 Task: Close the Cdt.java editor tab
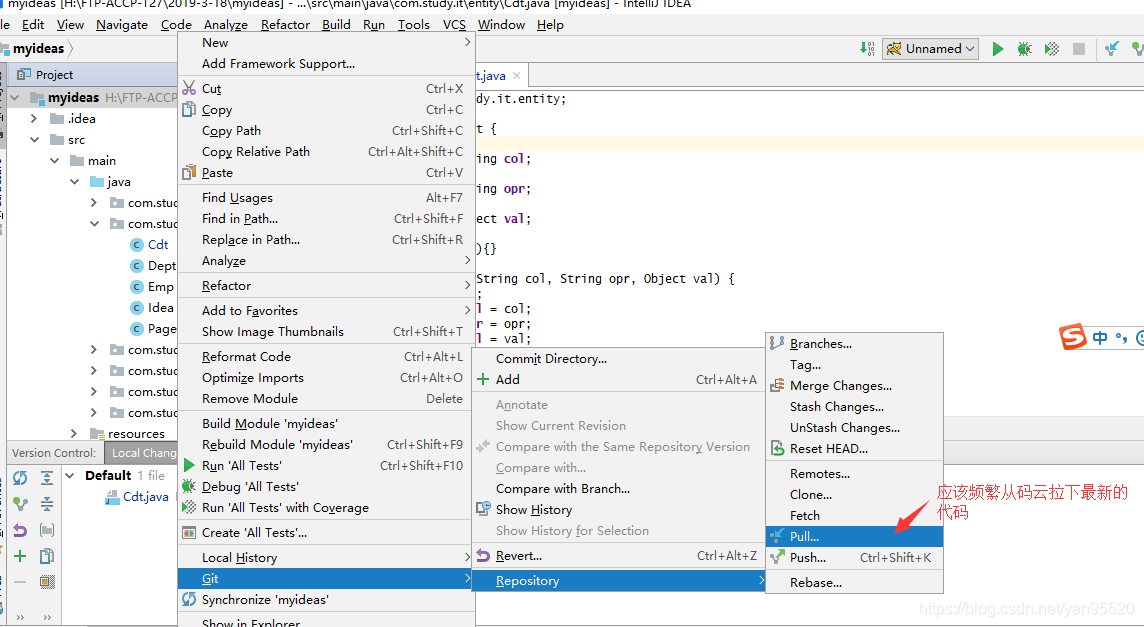(x=517, y=75)
